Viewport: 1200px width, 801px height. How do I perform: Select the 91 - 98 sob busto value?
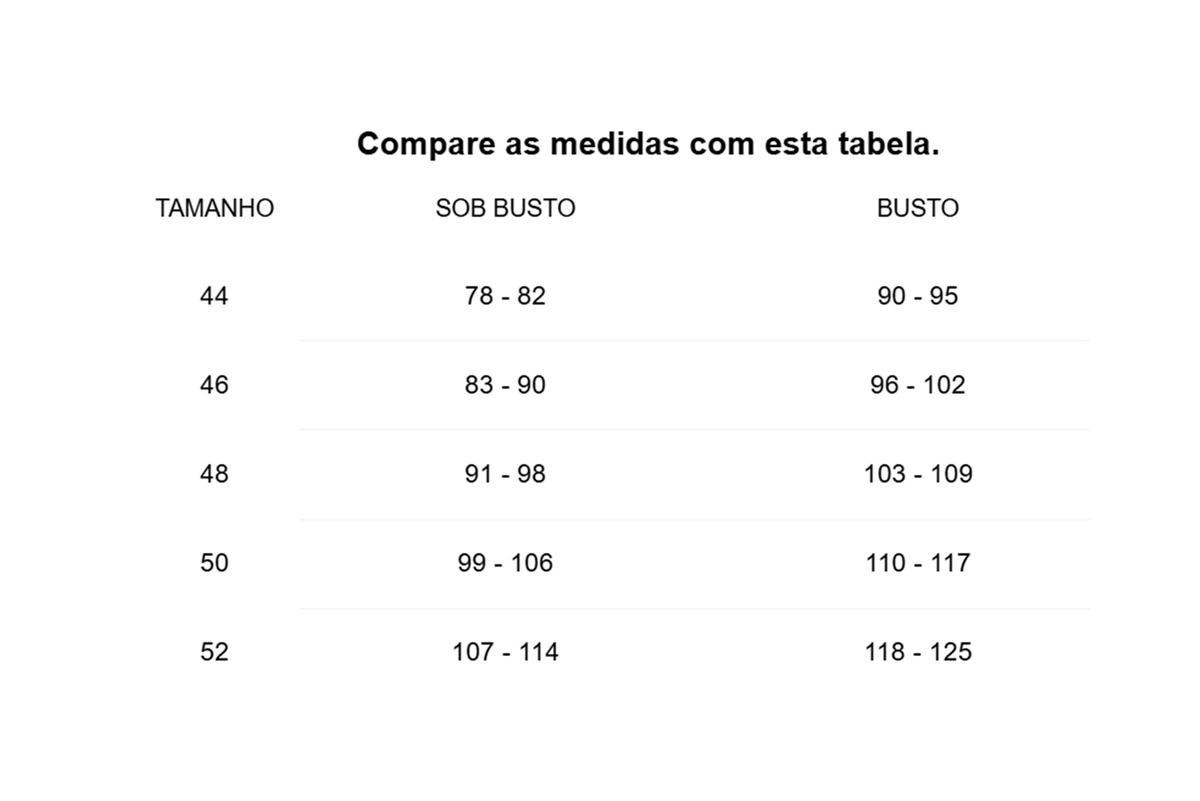[505, 474]
